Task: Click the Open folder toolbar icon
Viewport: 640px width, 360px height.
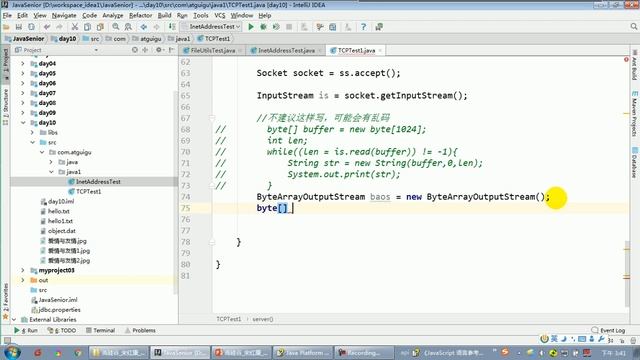Action: pyautogui.click(x=6, y=27)
